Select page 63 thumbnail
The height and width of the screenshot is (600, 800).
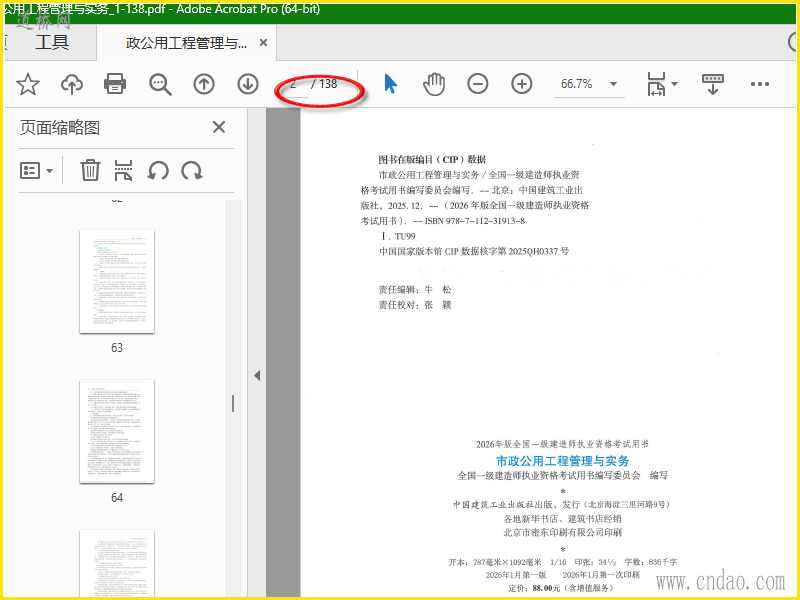(x=117, y=282)
